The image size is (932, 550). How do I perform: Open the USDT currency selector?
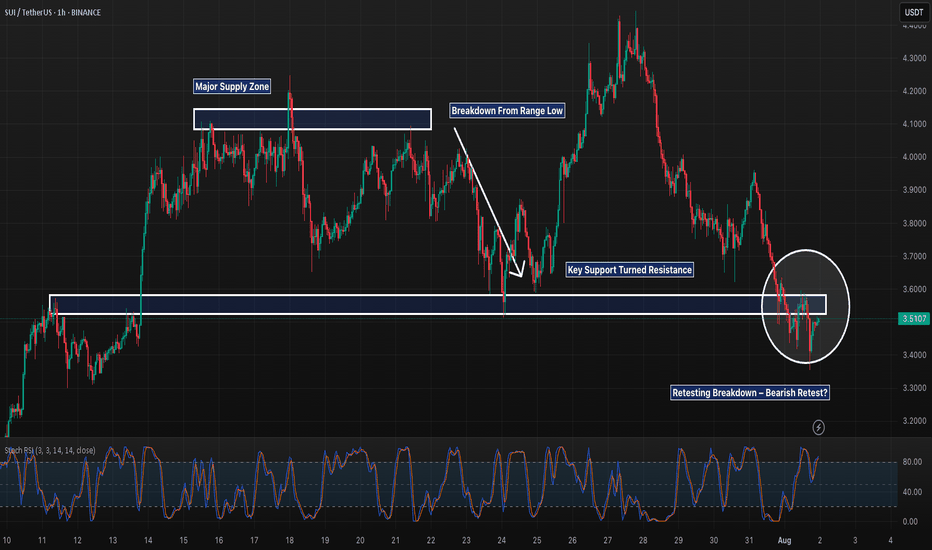914,12
